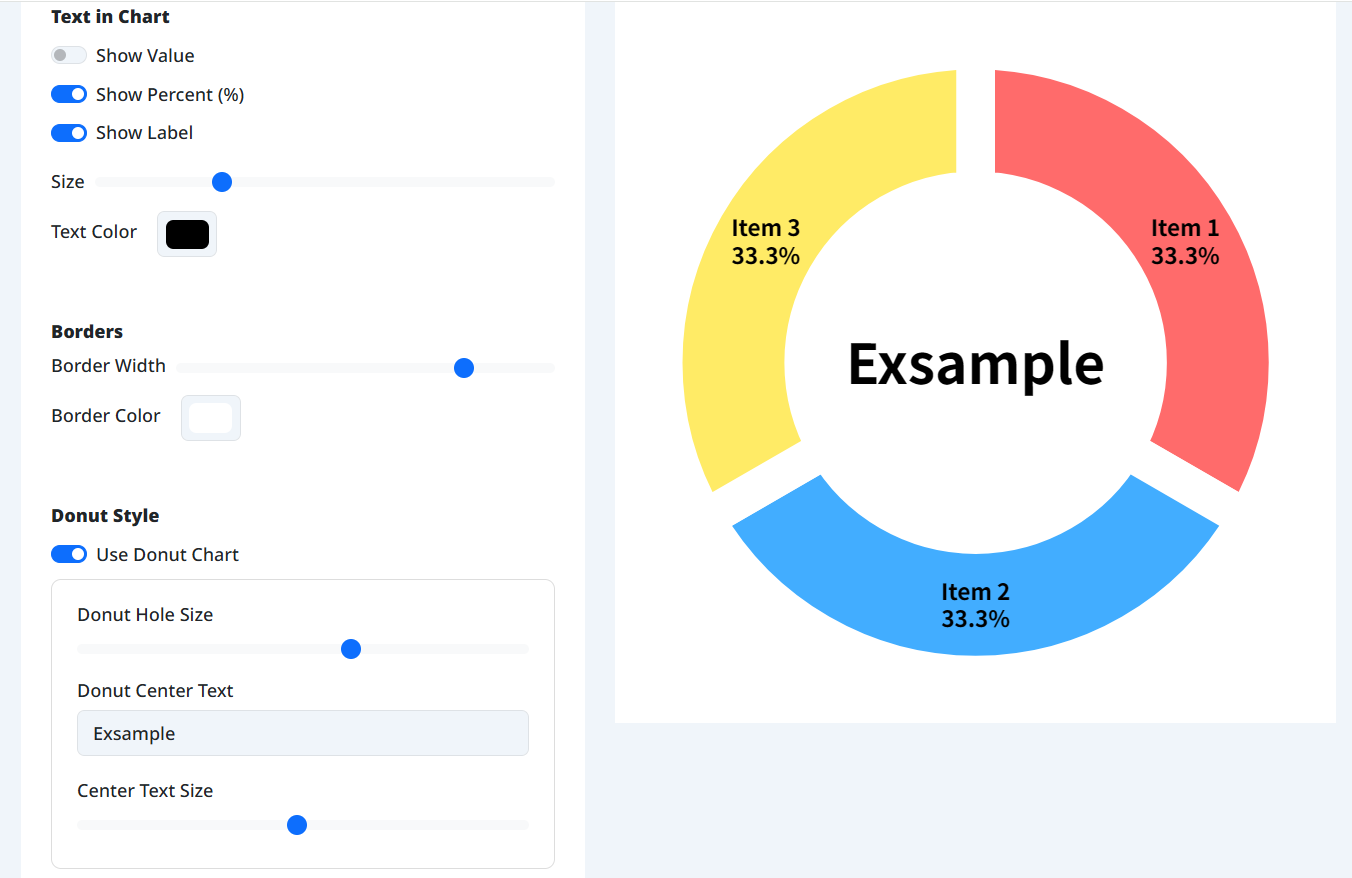
Task: Click the Donut Hole Size slider knob
Action: point(351,649)
